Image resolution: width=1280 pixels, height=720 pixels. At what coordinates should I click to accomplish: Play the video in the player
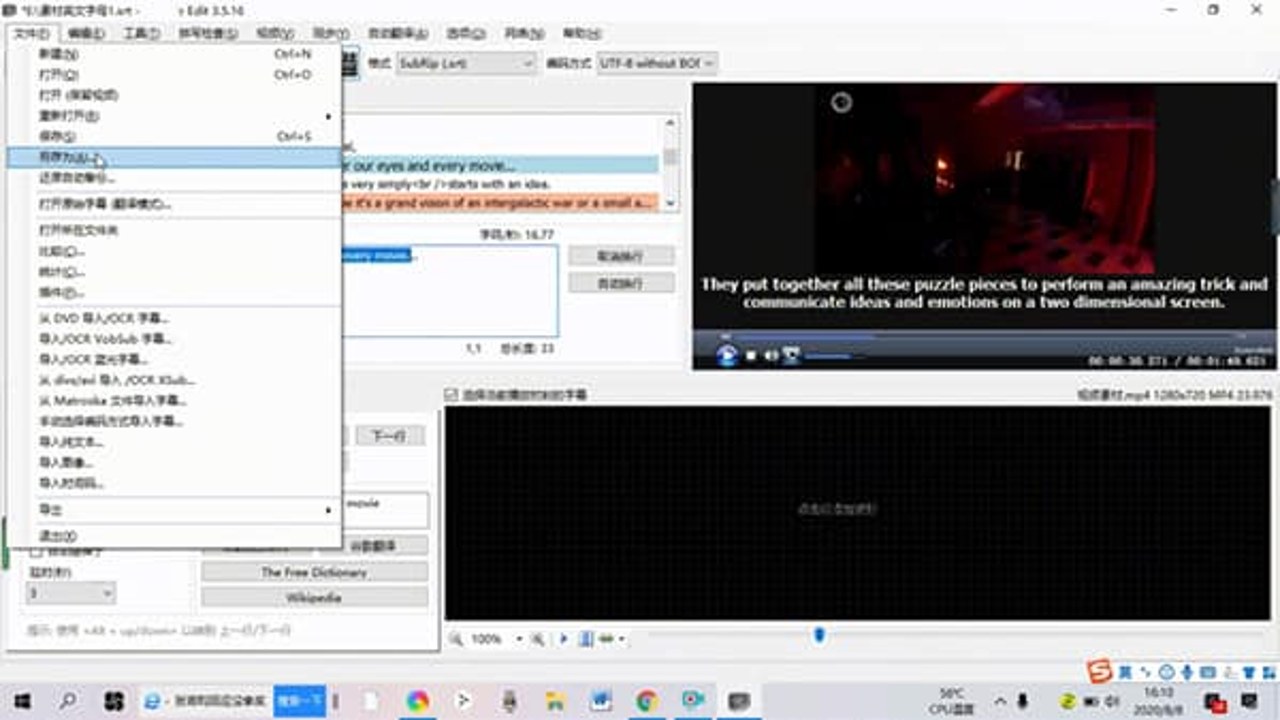[727, 355]
